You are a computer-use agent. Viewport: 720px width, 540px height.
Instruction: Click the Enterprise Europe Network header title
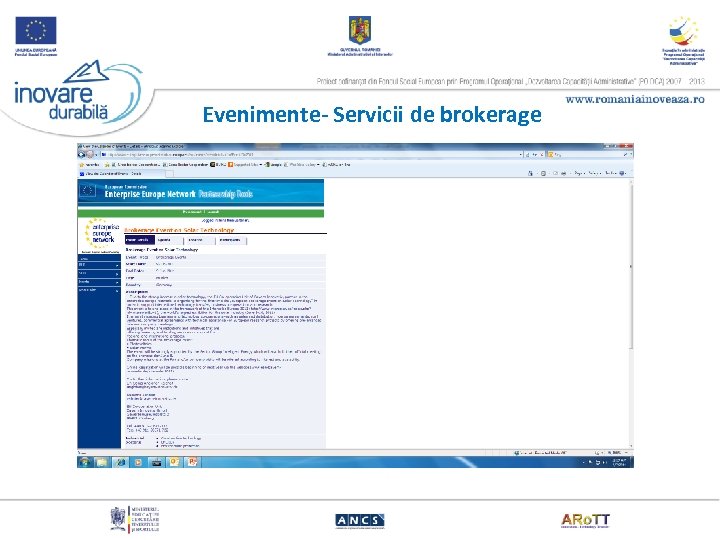point(150,194)
